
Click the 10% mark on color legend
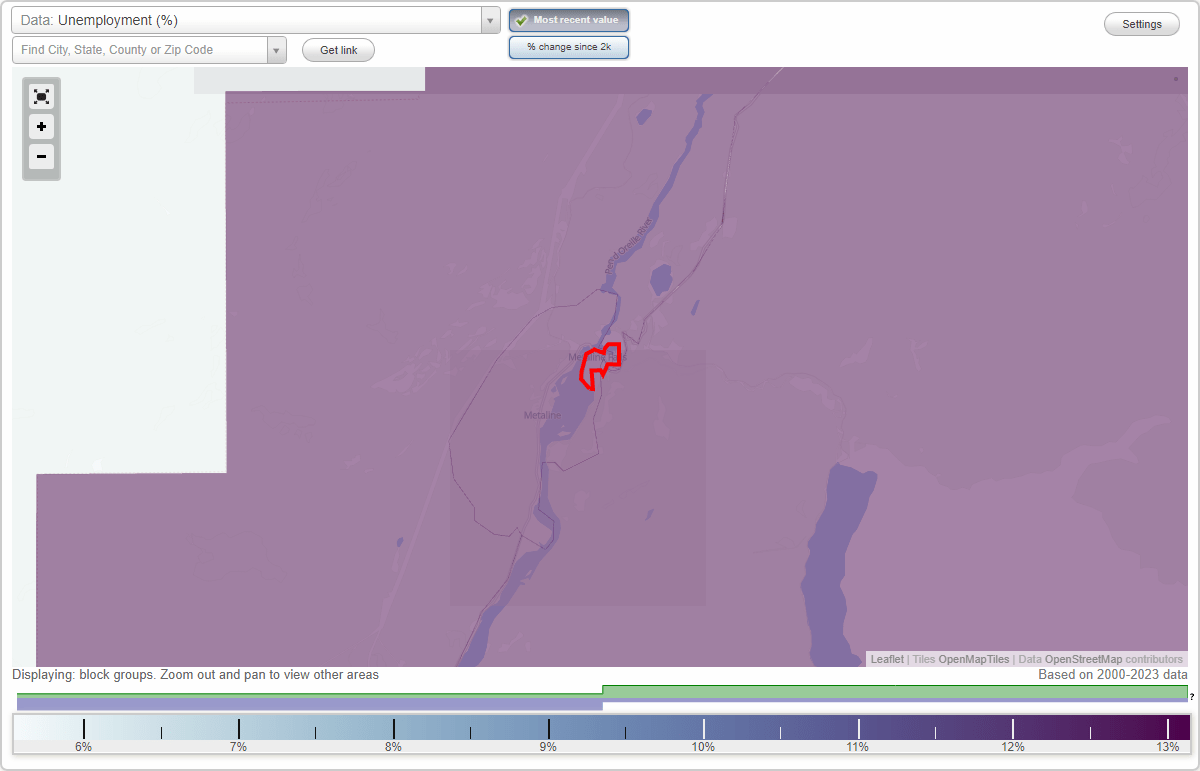click(x=703, y=747)
